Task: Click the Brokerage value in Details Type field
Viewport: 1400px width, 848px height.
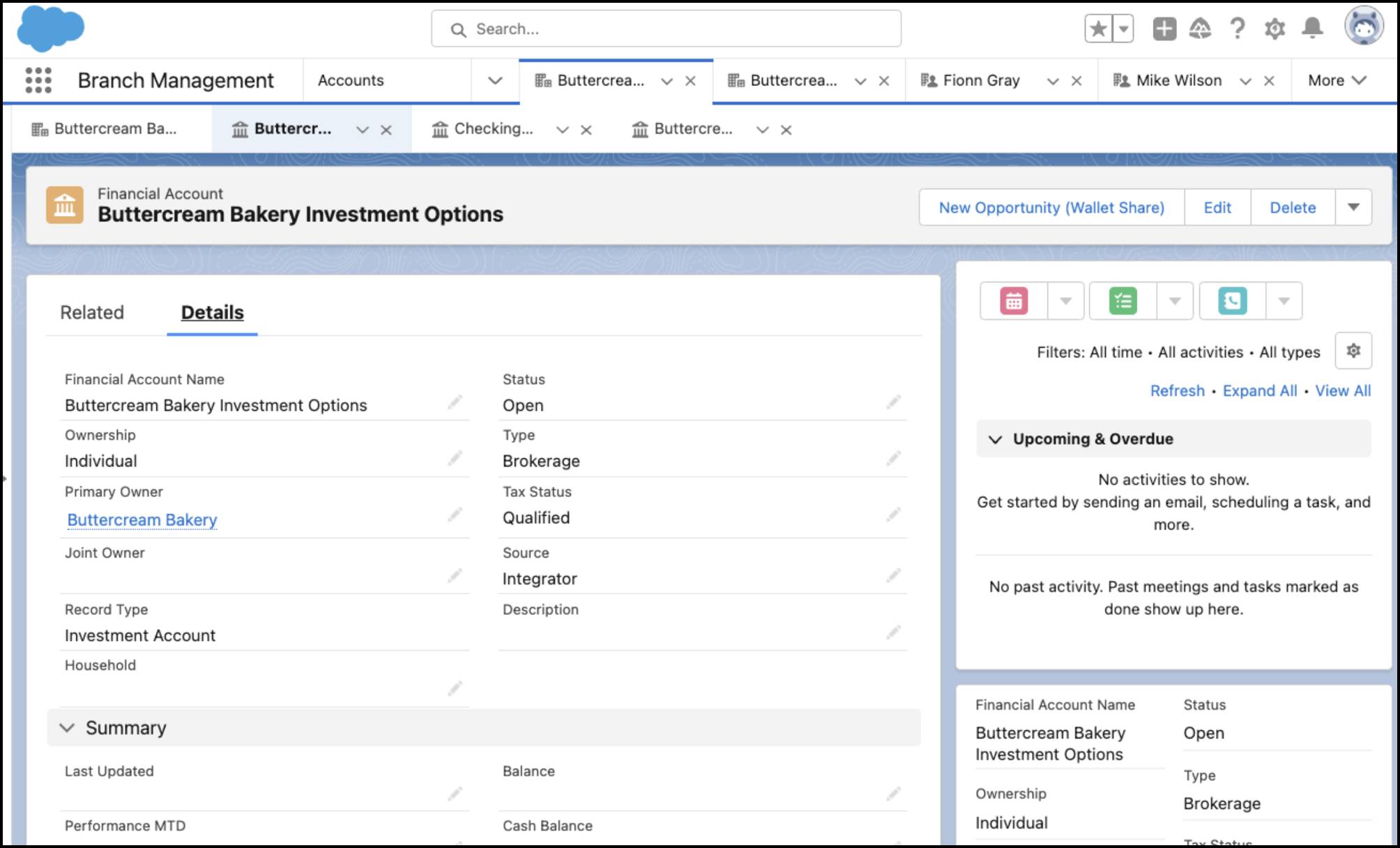Action: pos(541,461)
